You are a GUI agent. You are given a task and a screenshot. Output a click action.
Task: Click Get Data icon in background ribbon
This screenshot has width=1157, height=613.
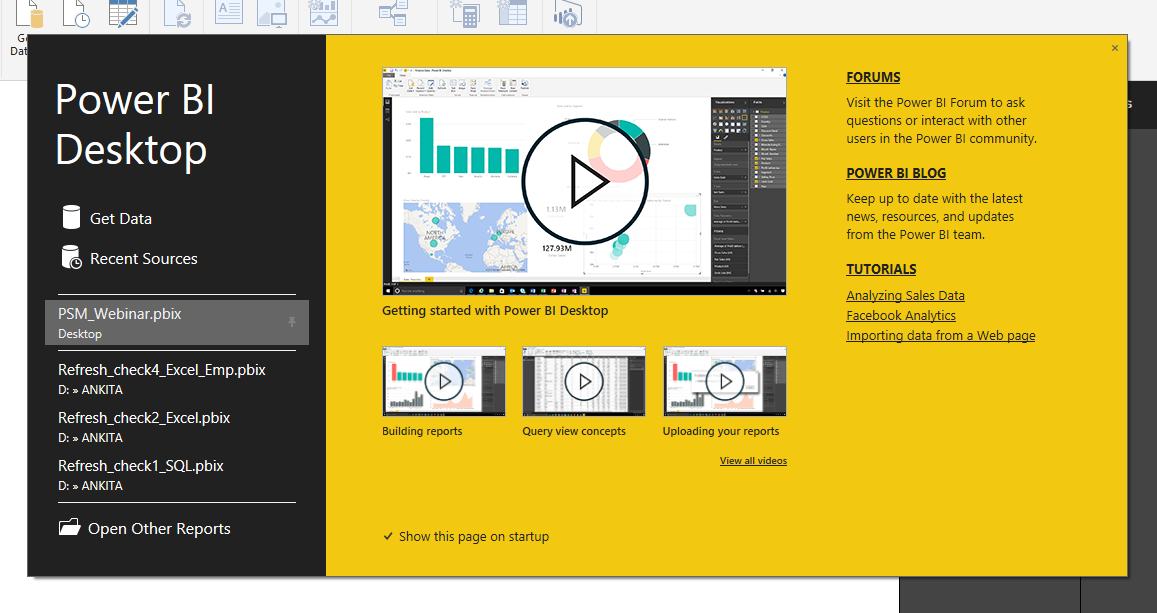coord(30,14)
